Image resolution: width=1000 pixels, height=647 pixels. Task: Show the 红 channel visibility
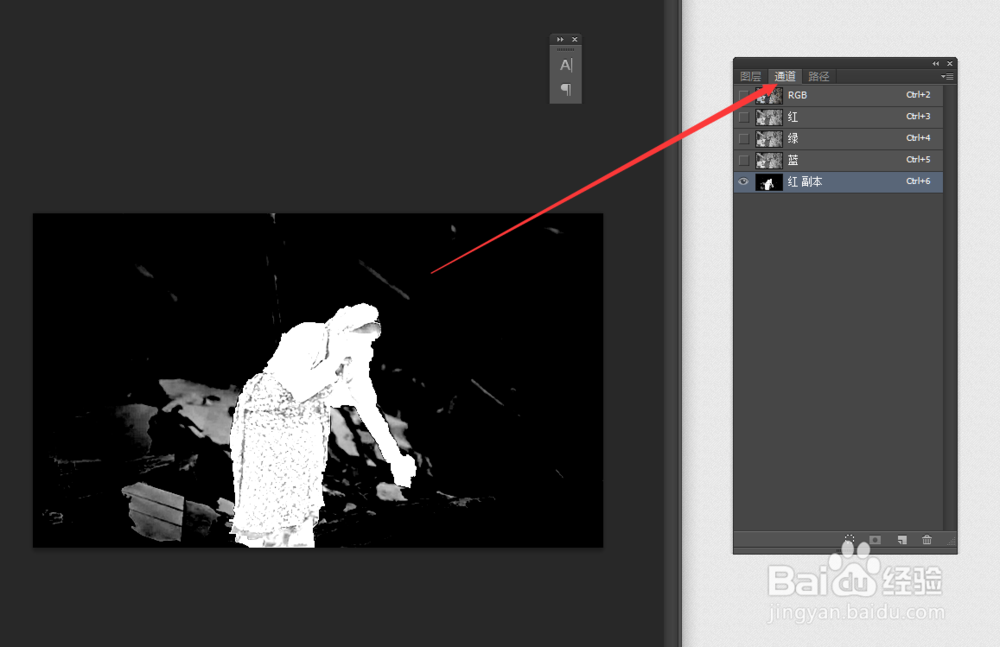click(744, 117)
